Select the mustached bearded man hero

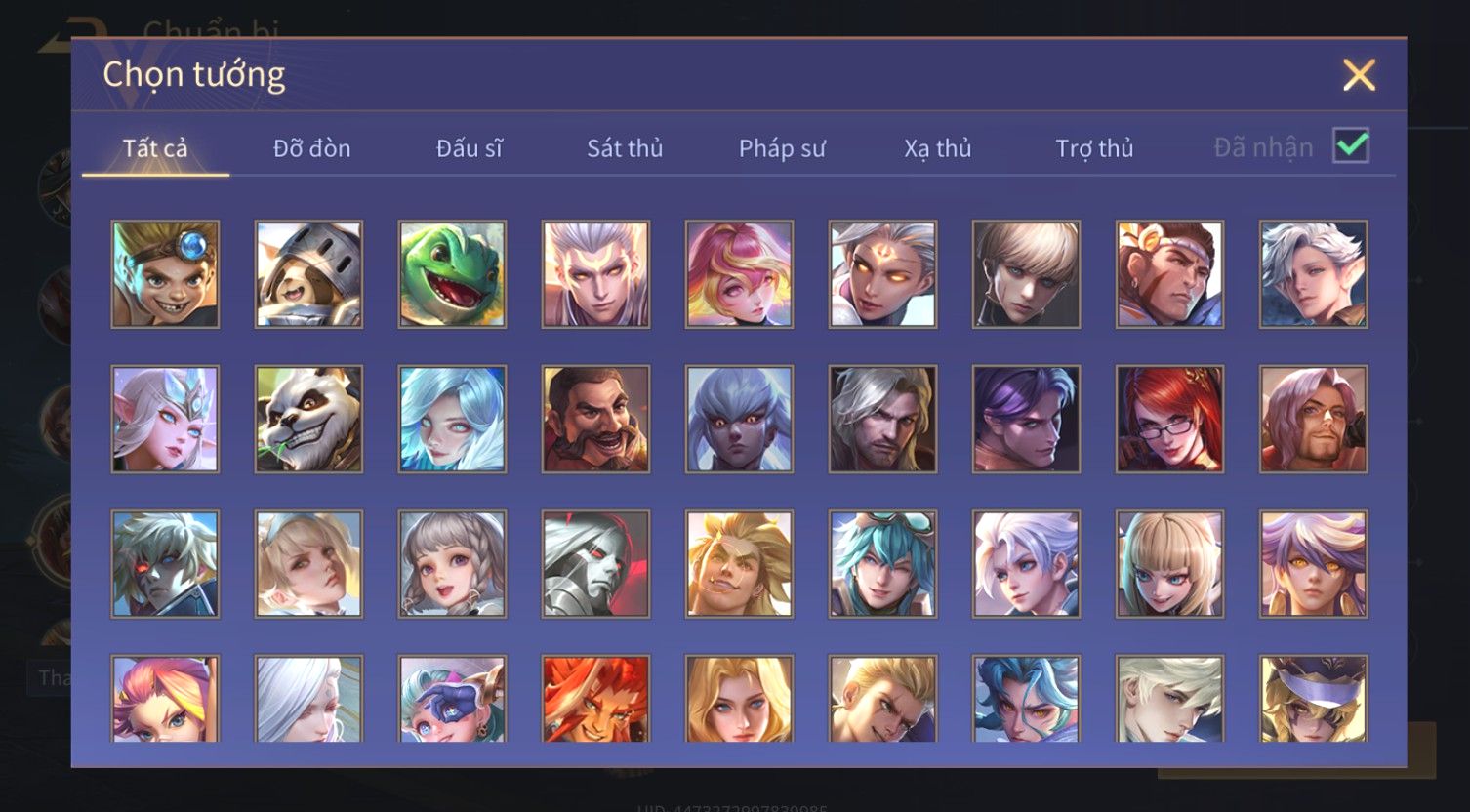point(595,419)
